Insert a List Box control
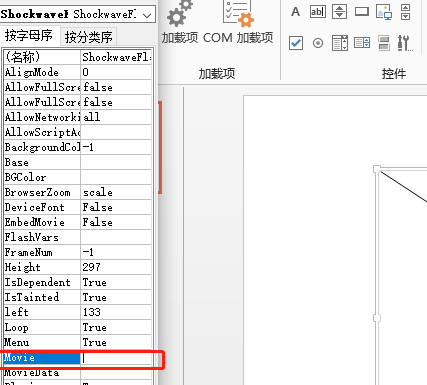The height and width of the screenshot is (385, 427). tap(340, 43)
